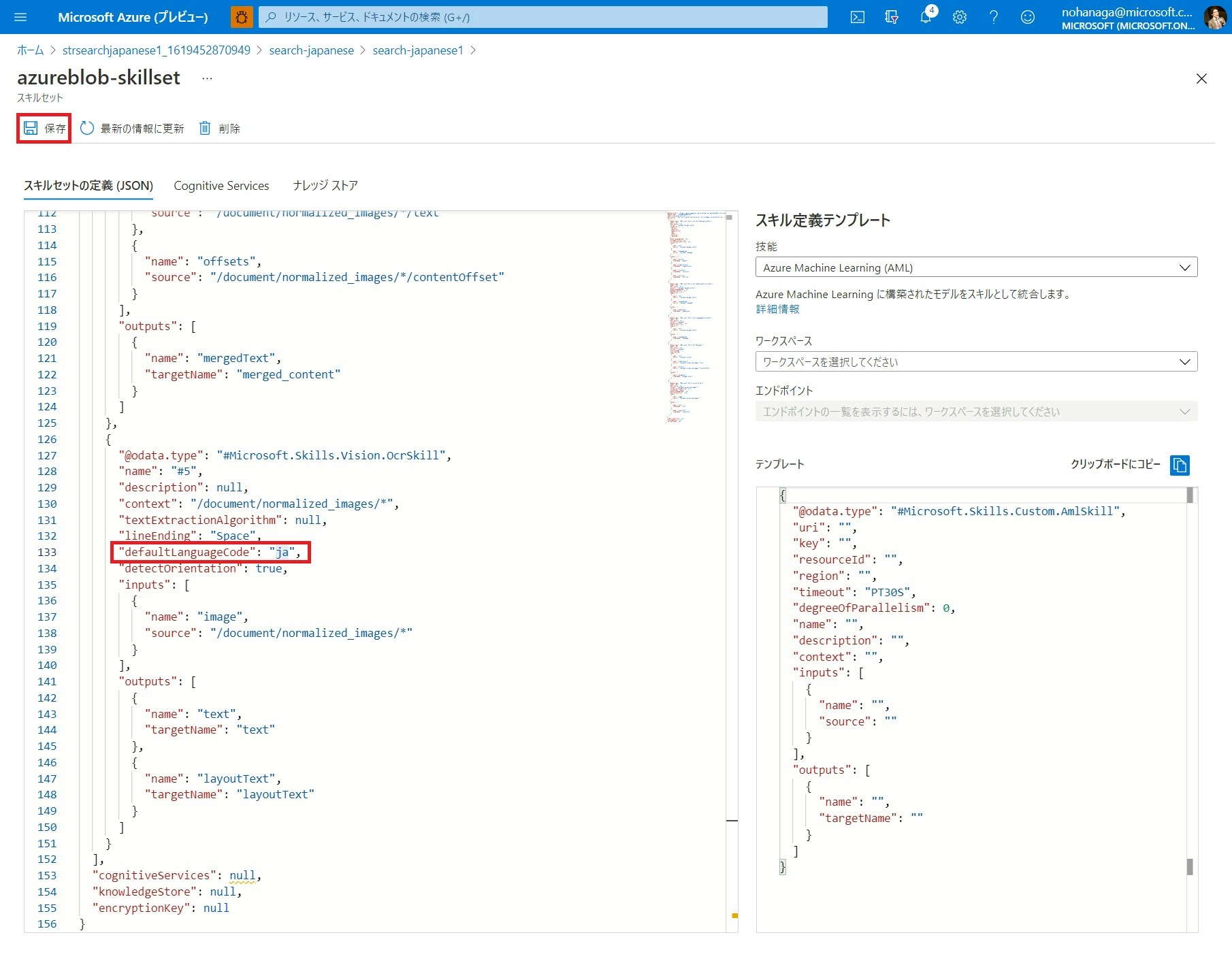Click the 詳細情報 link
The image size is (1232, 965).
coord(777,309)
